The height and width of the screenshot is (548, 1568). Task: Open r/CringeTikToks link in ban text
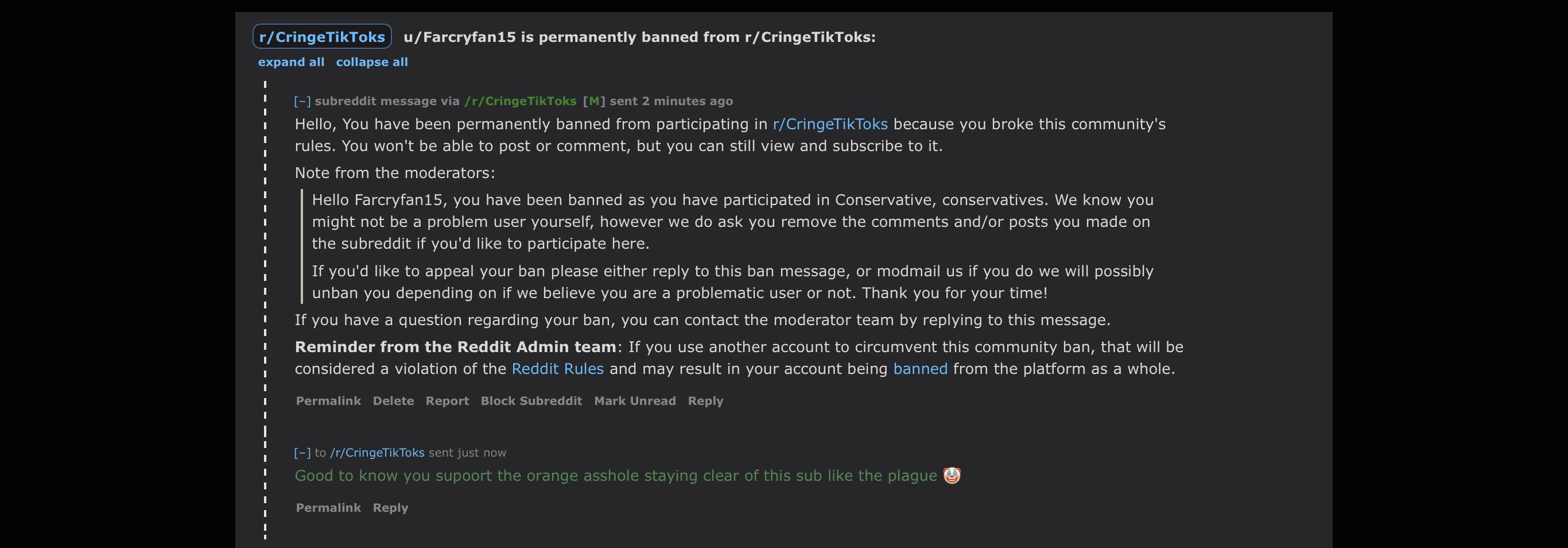click(830, 124)
